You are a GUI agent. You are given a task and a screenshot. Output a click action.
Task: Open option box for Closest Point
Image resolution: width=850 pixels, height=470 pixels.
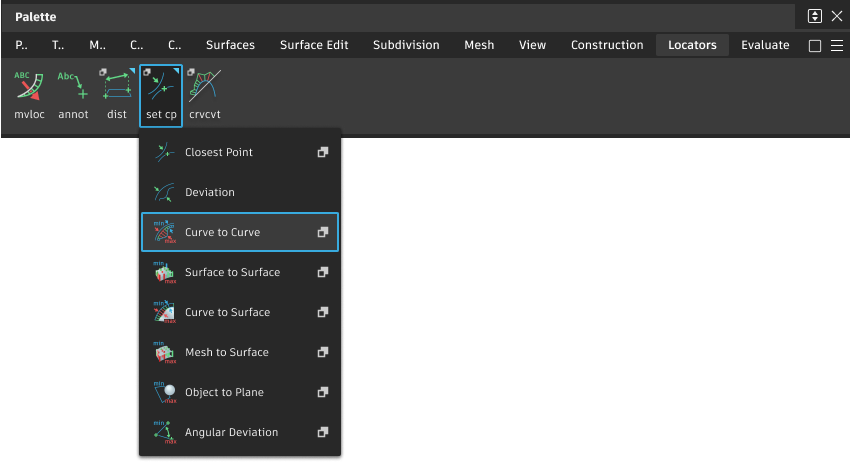click(x=323, y=152)
